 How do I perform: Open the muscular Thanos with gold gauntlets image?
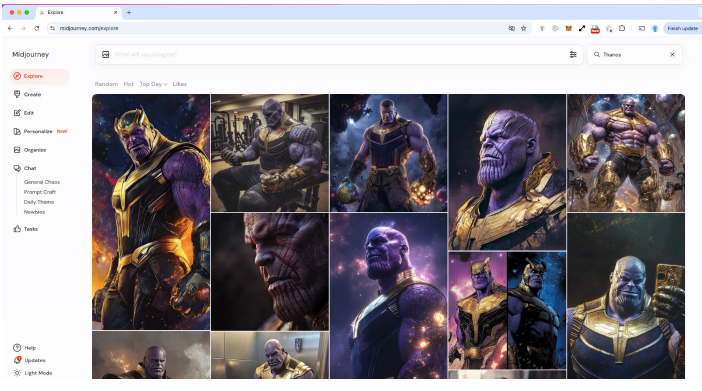click(626, 153)
